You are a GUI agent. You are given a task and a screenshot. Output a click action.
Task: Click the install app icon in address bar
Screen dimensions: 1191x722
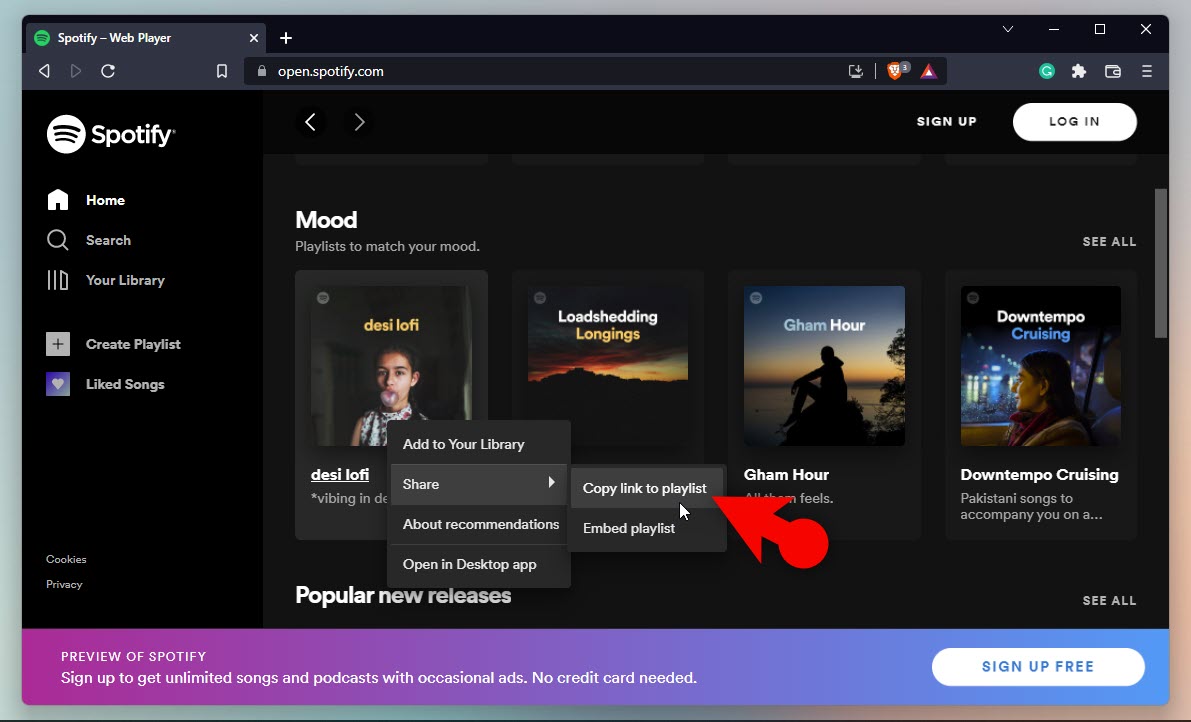pyautogui.click(x=856, y=71)
